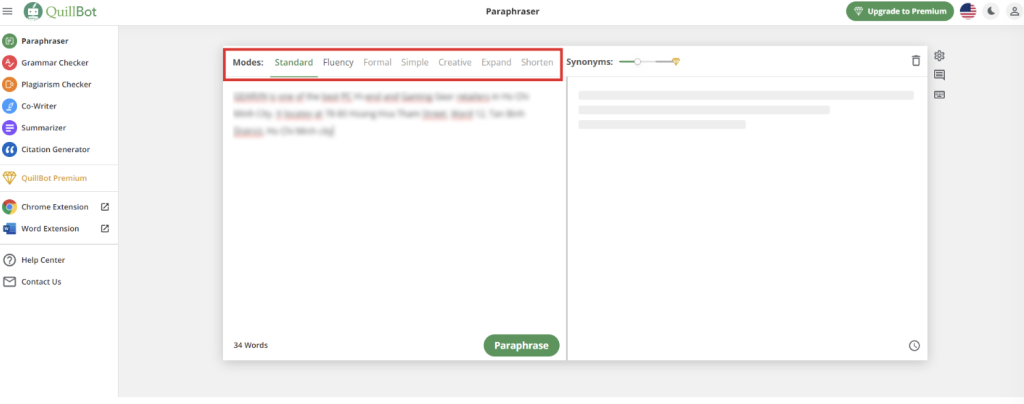Click the Paraphrase button
Image resolution: width=1024 pixels, height=404 pixels.
click(521, 345)
